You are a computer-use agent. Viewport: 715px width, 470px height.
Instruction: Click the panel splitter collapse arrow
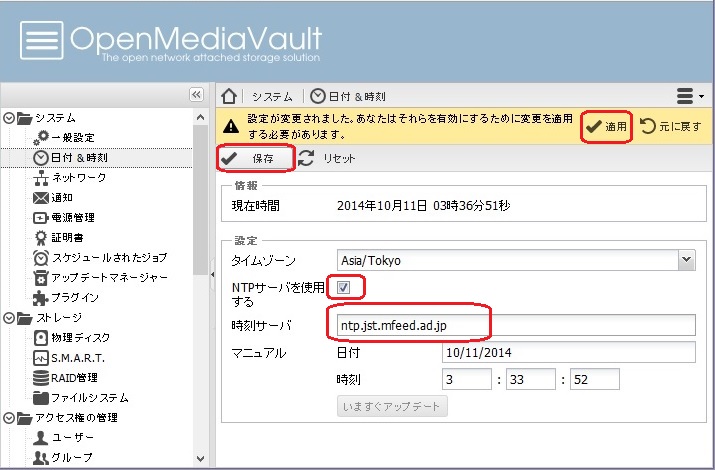pyautogui.click(x=212, y=274)
